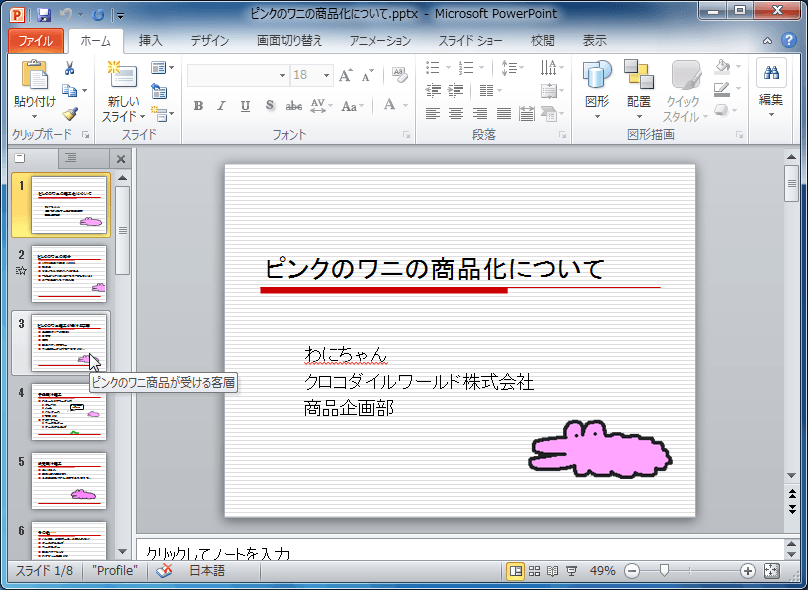Click the zoom in plus button
The image size is (808, 590).
pos(747,570)
